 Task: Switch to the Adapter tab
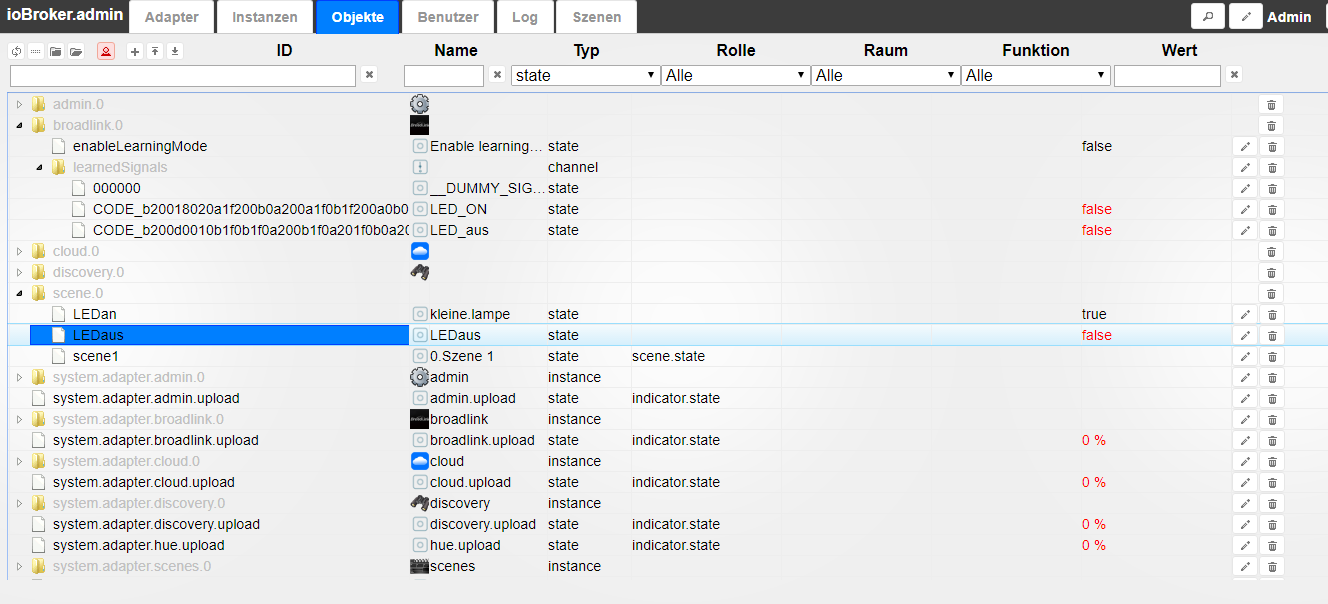[x=171, y=17]
